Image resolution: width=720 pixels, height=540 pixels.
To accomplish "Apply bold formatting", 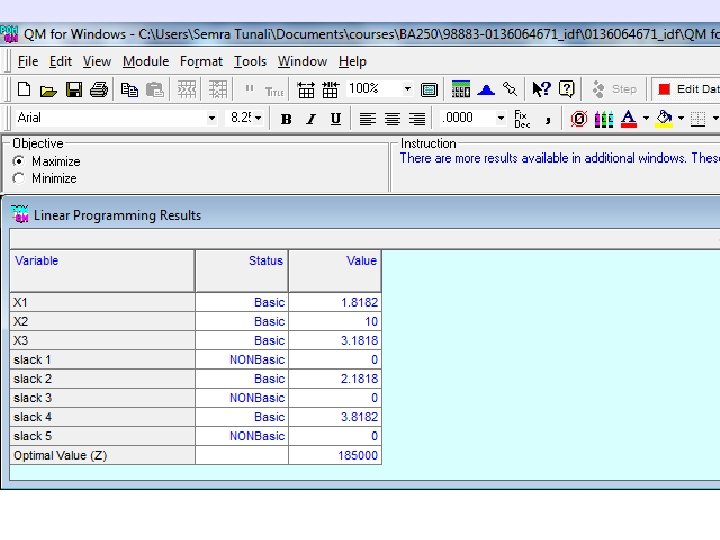I will [286, 119].
